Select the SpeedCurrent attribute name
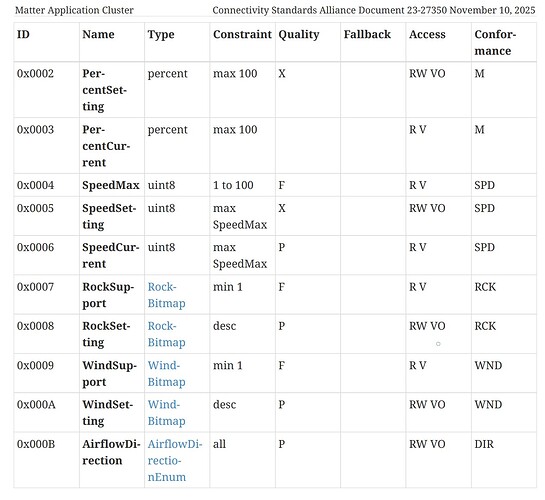Viewport: 545px width, 500px height. click(x=111, y=255)
